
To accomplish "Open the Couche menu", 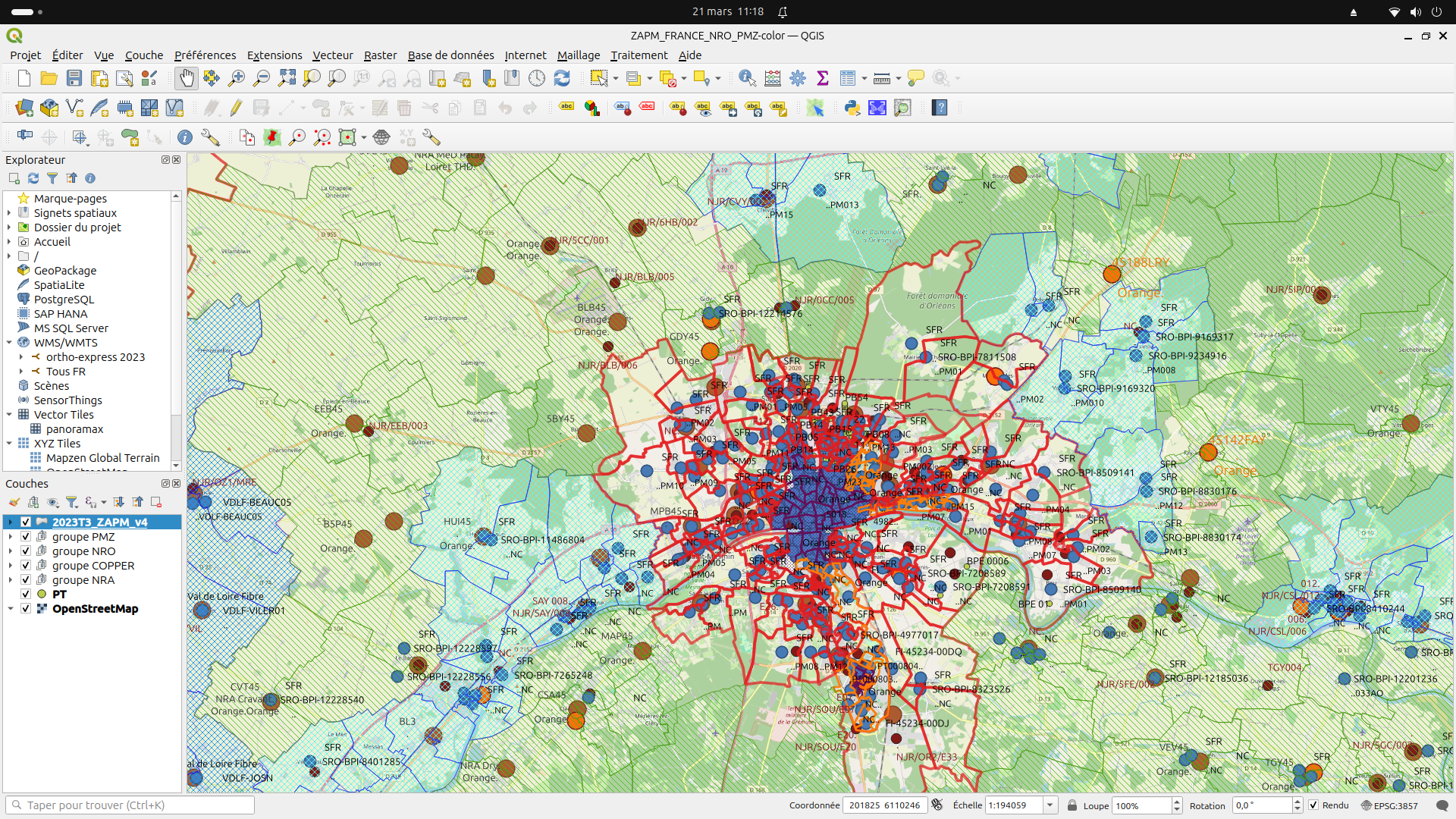I will coord(143,55).
